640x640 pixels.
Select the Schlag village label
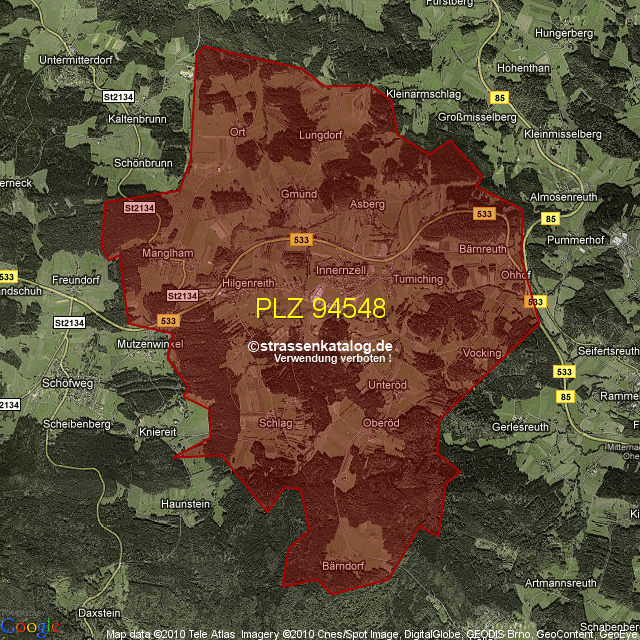275,423
